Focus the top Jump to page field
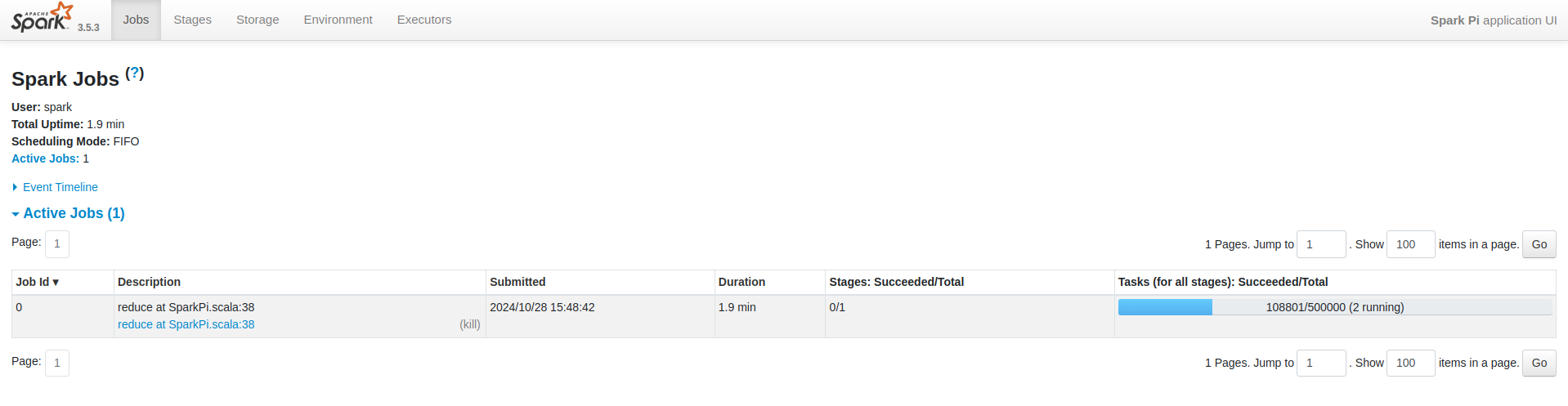1568x406 pixels. [1320, 244]
